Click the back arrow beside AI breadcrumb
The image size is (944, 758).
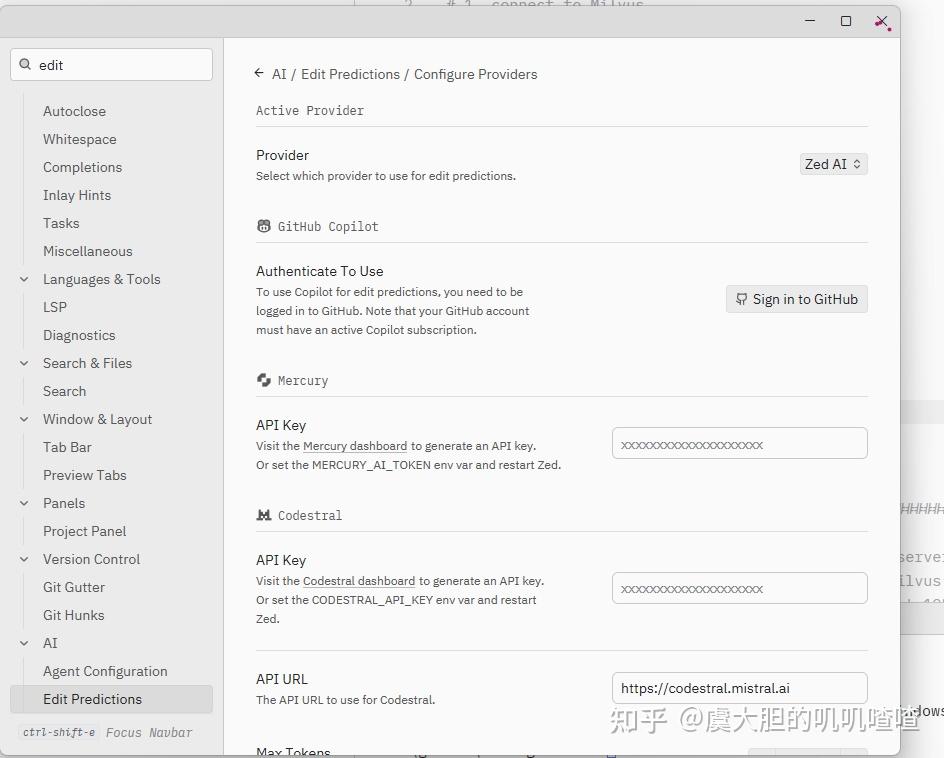point(259,73)
